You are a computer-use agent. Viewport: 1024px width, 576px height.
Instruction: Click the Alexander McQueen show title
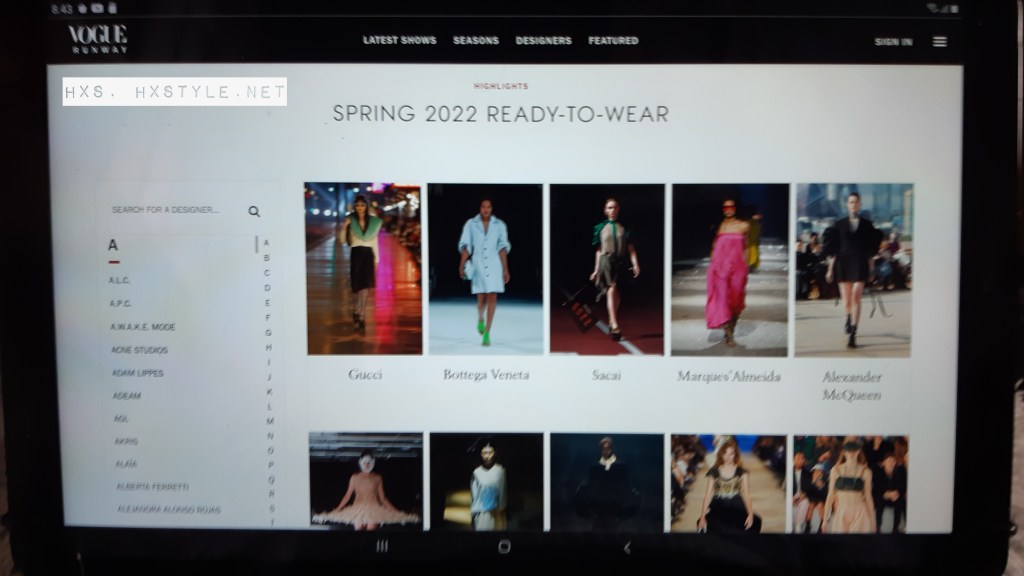pos(850,385)
